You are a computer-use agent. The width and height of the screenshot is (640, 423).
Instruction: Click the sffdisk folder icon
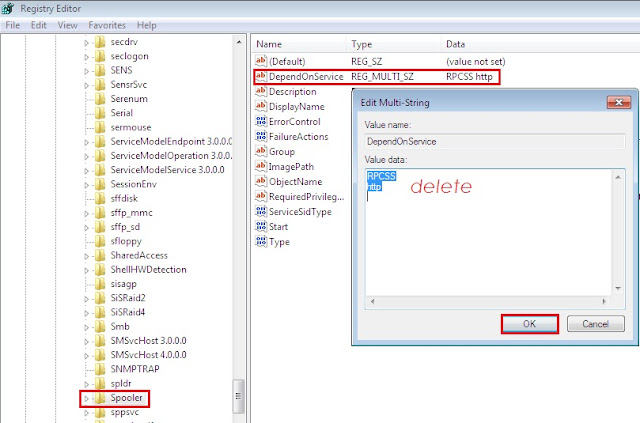point(100,198)
